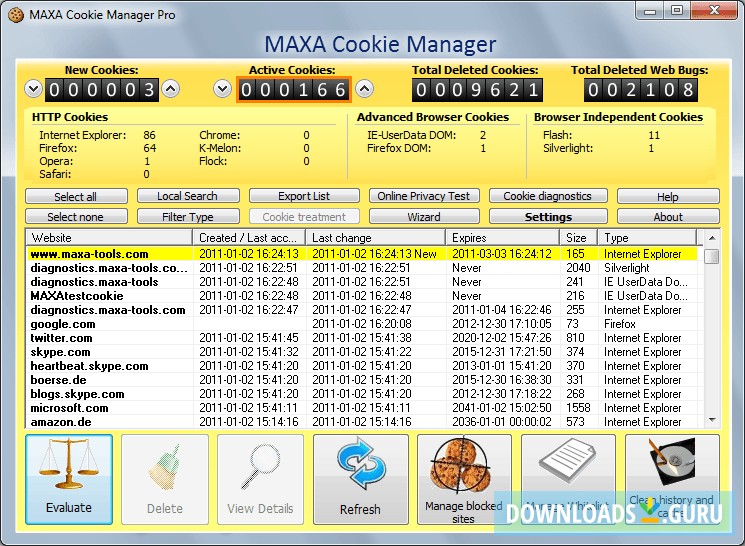Screen dimensions: 745x546
Task: Click the list scrollbar up arrow
Action: tap(712, 238)
